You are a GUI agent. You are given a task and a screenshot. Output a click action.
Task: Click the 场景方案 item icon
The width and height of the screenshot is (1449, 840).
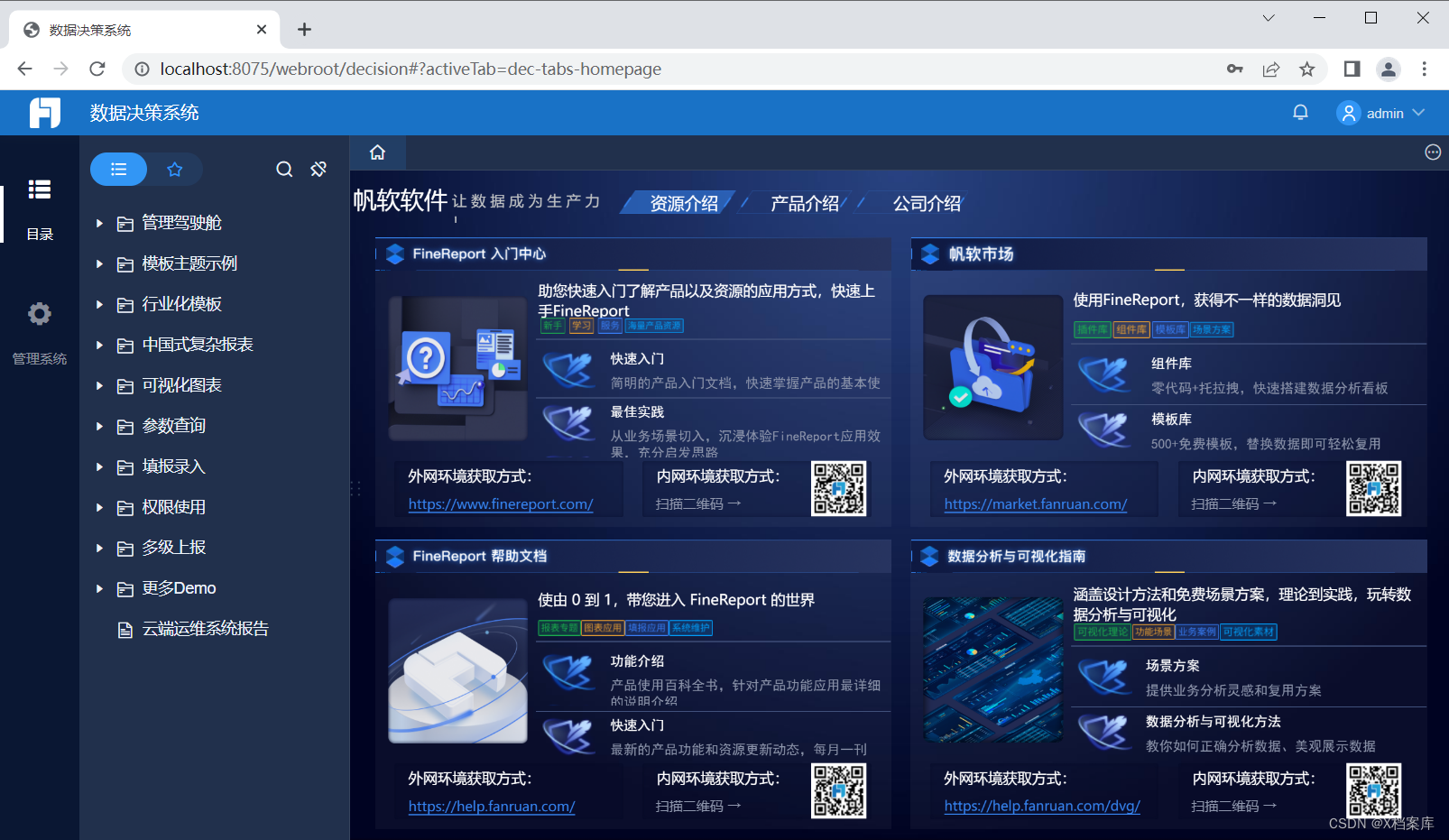(x=1103, y=677)
